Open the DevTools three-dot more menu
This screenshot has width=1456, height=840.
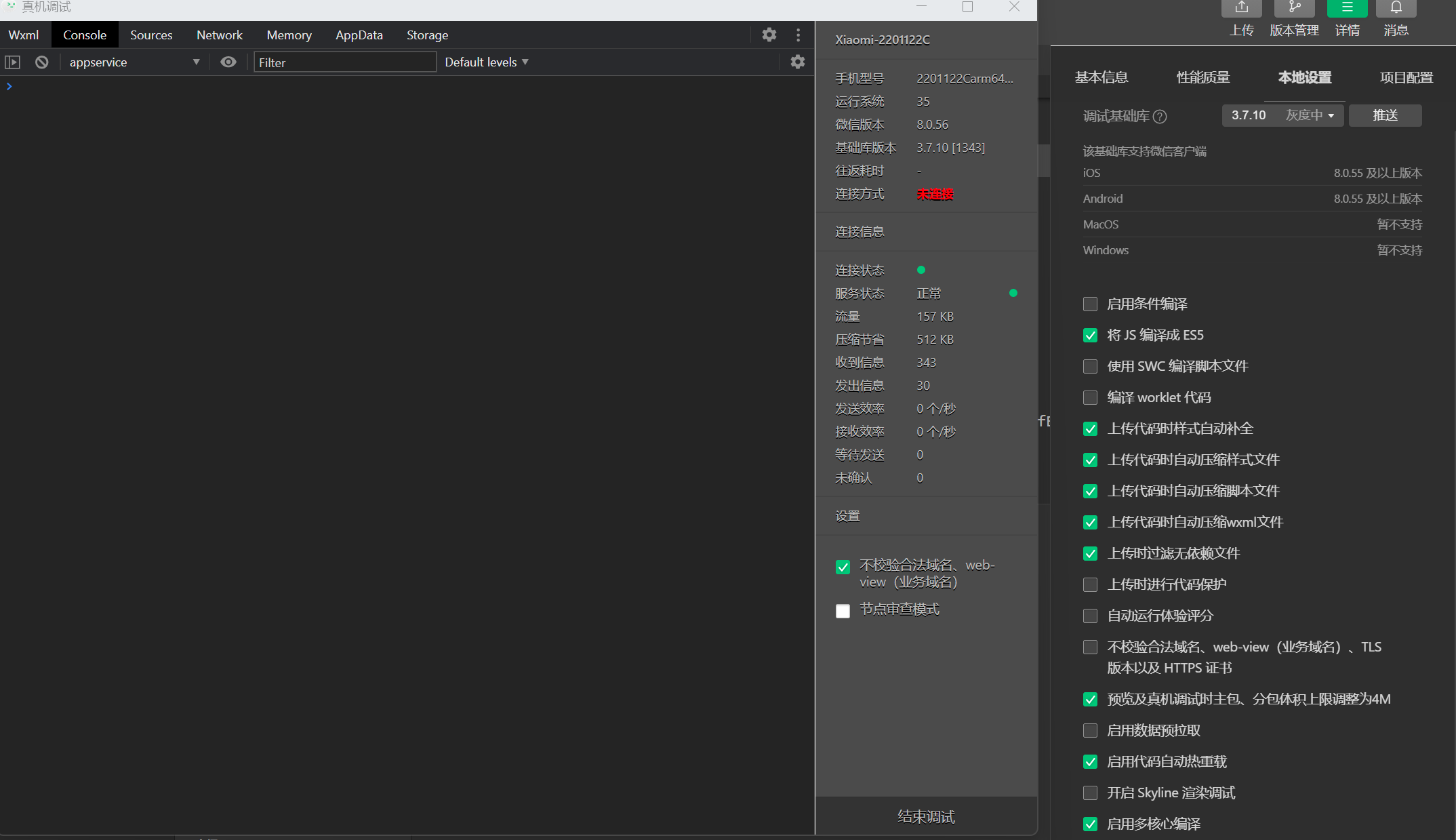[798, 35]
